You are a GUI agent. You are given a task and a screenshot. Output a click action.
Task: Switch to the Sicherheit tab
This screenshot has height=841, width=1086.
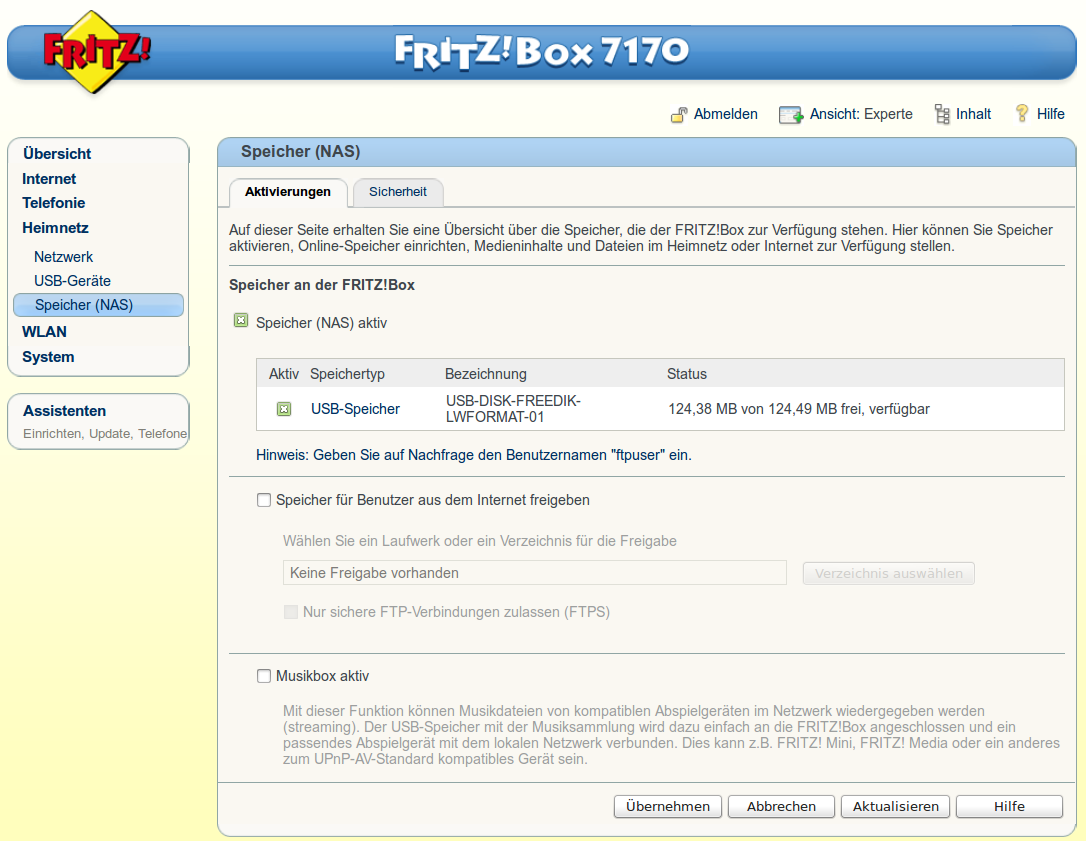[398, 192]
